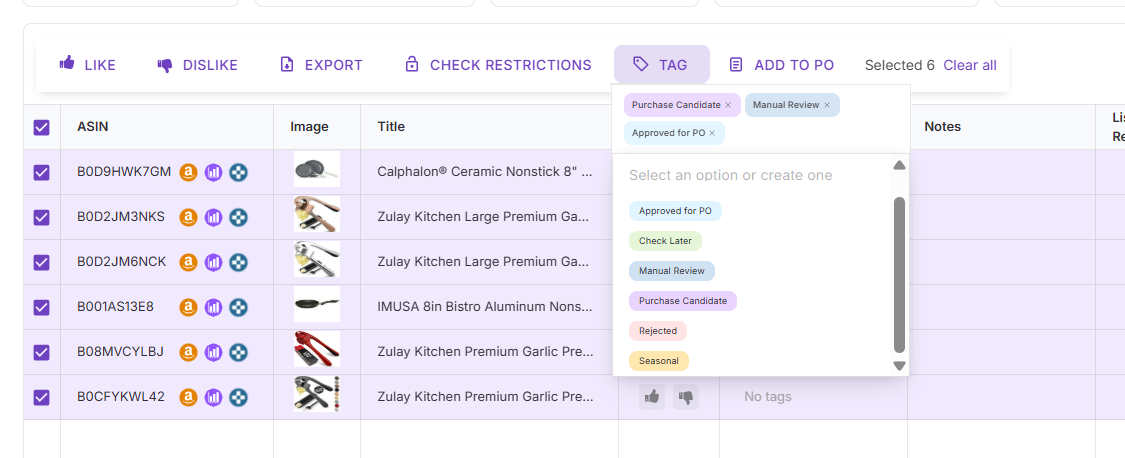Viewport: 1125px width, 458px height.
Task: Toggle the TAG dropdown button
Action: coord(662,65)
